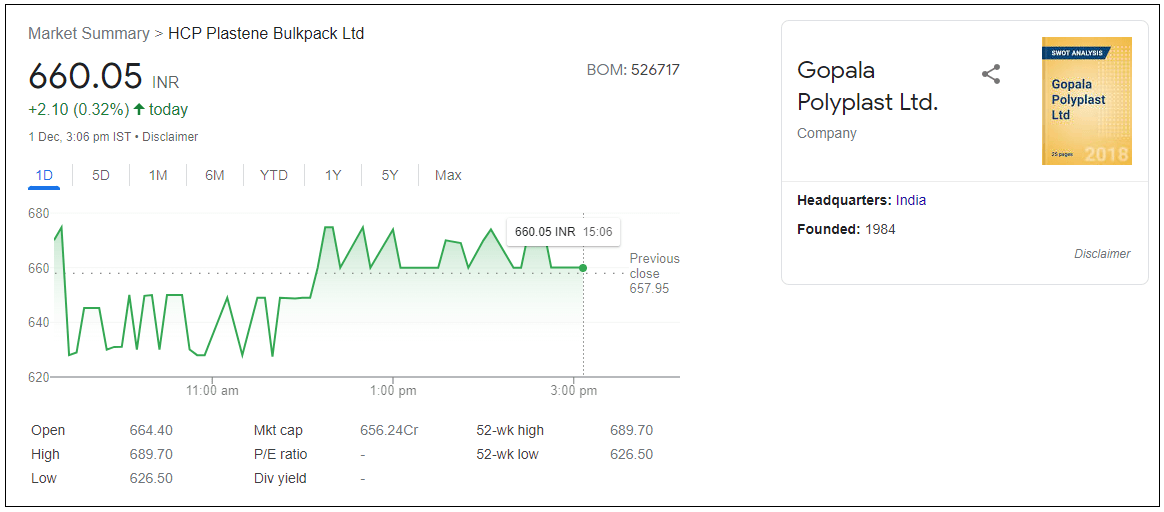
Task: Click the 680 y-axis label
Action: [x=39, y=214]
